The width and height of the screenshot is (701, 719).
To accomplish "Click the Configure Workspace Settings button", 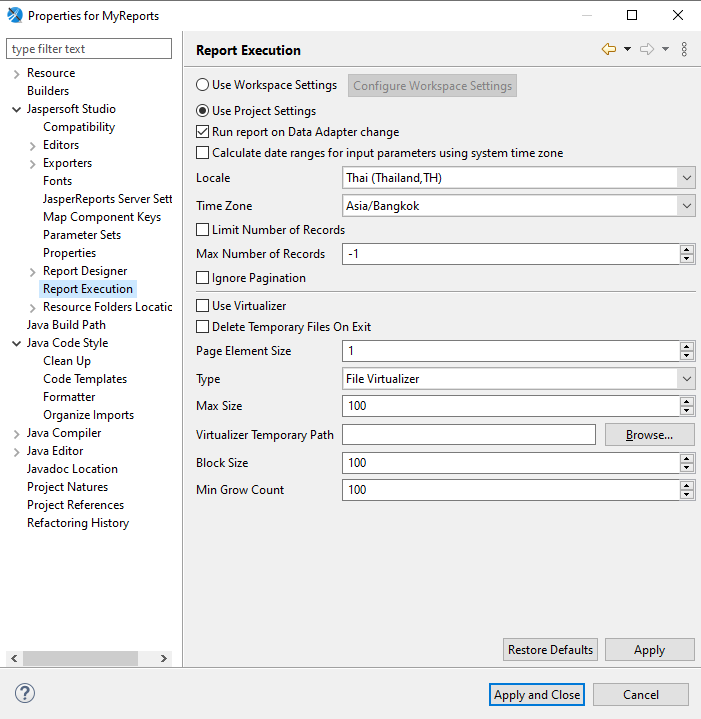I will point(432,86).
